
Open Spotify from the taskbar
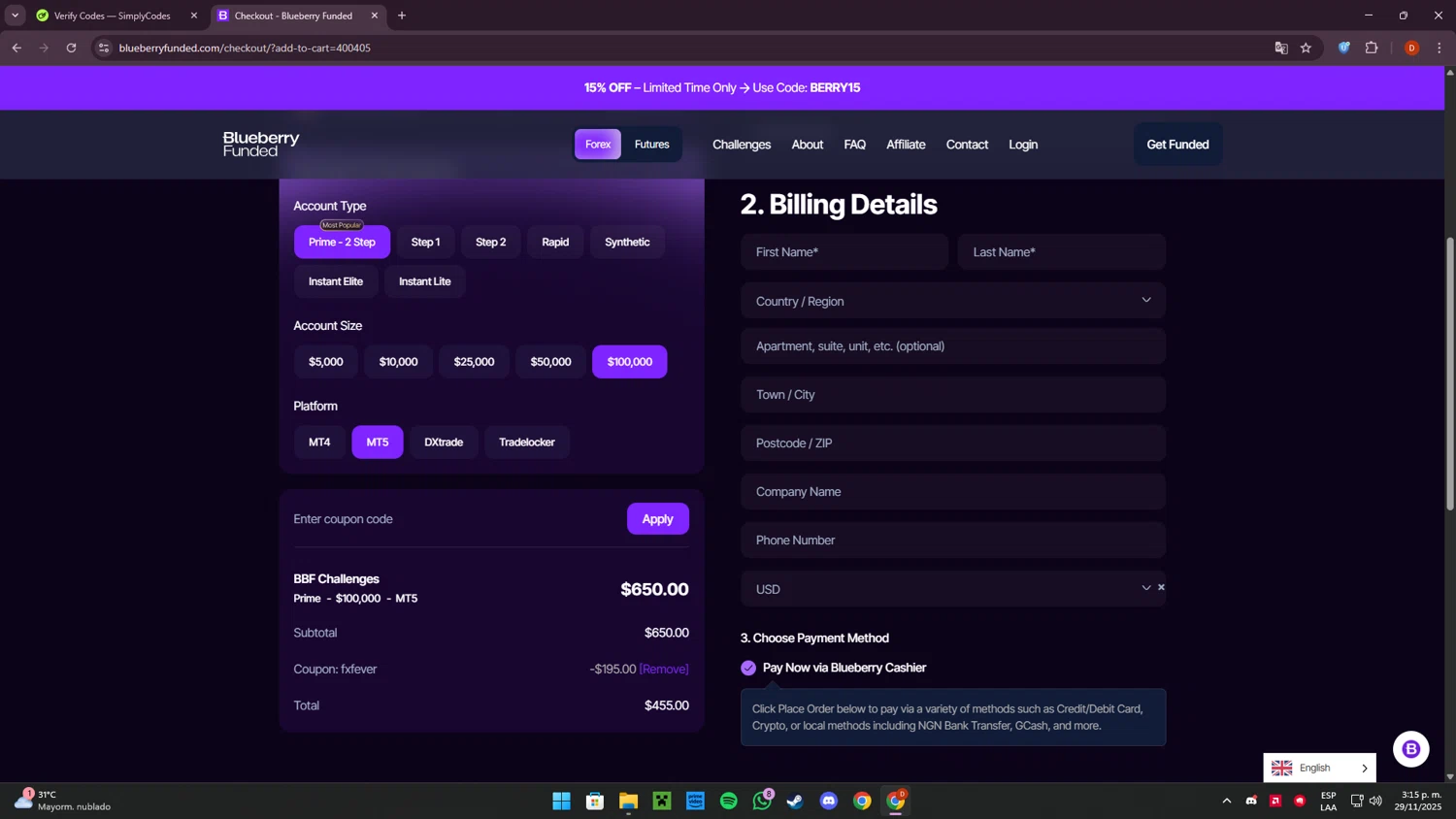(729, 801)
